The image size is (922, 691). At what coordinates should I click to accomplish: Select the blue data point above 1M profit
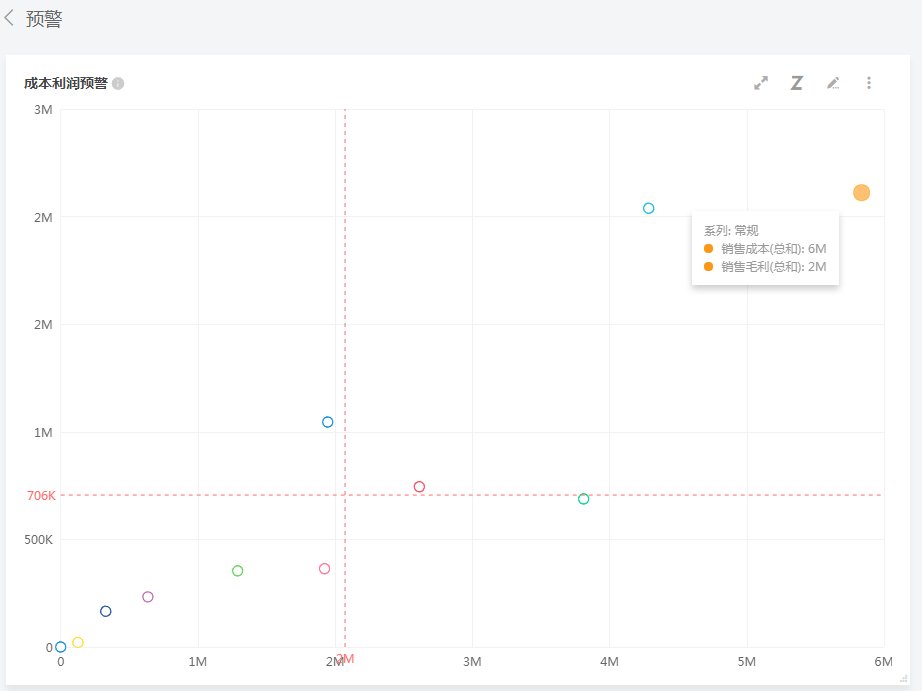[327, 422]
